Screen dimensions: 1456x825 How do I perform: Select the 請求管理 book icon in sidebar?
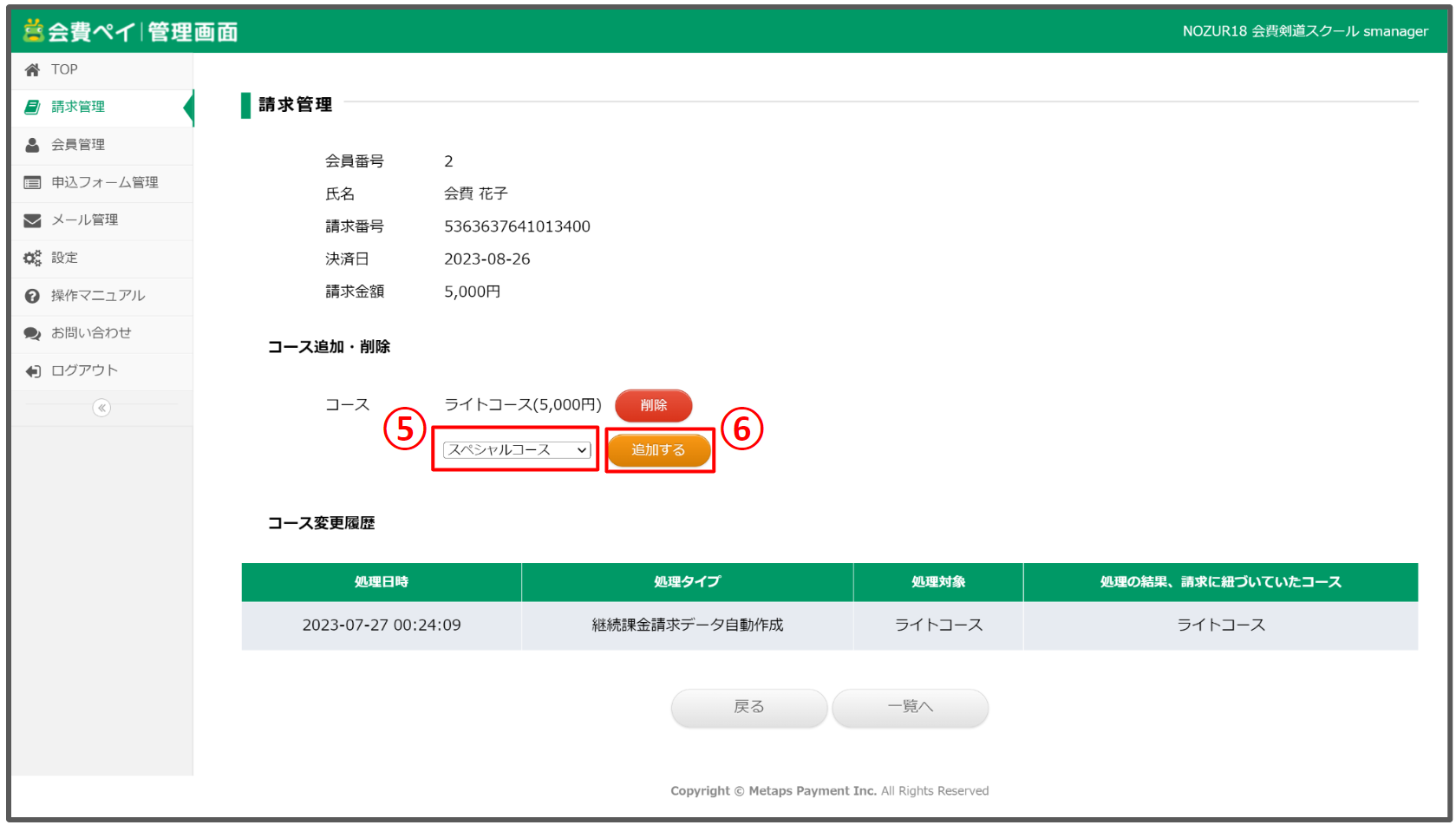click(32, 107)
